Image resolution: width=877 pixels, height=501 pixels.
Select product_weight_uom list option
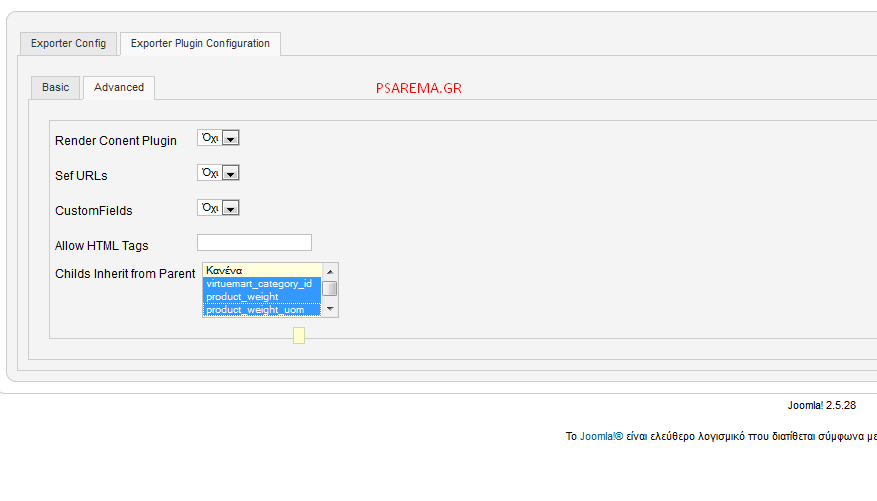pos(262,310)
